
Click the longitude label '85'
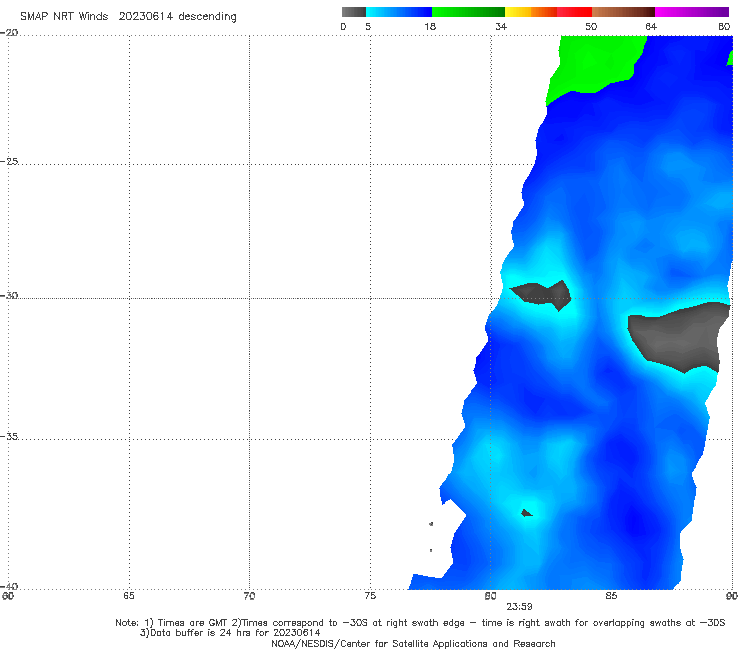(611, 596)
